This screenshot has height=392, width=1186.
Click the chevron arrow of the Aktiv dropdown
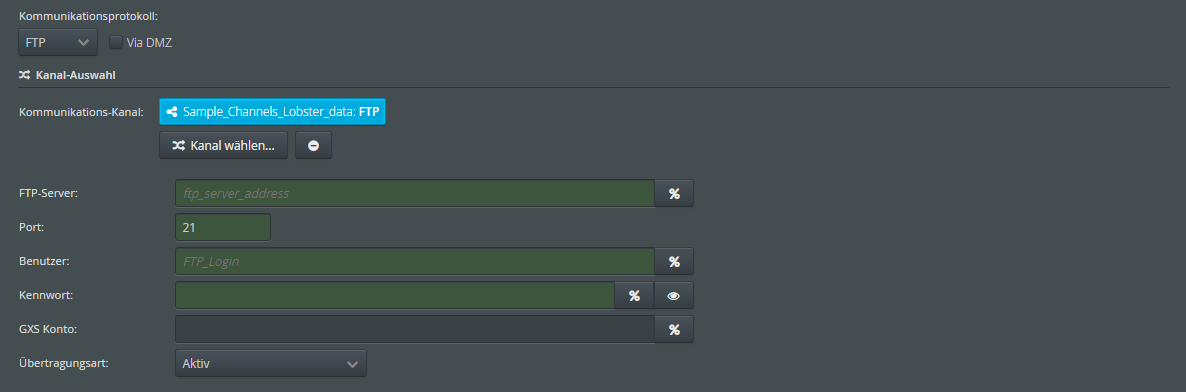click(352, 364)
